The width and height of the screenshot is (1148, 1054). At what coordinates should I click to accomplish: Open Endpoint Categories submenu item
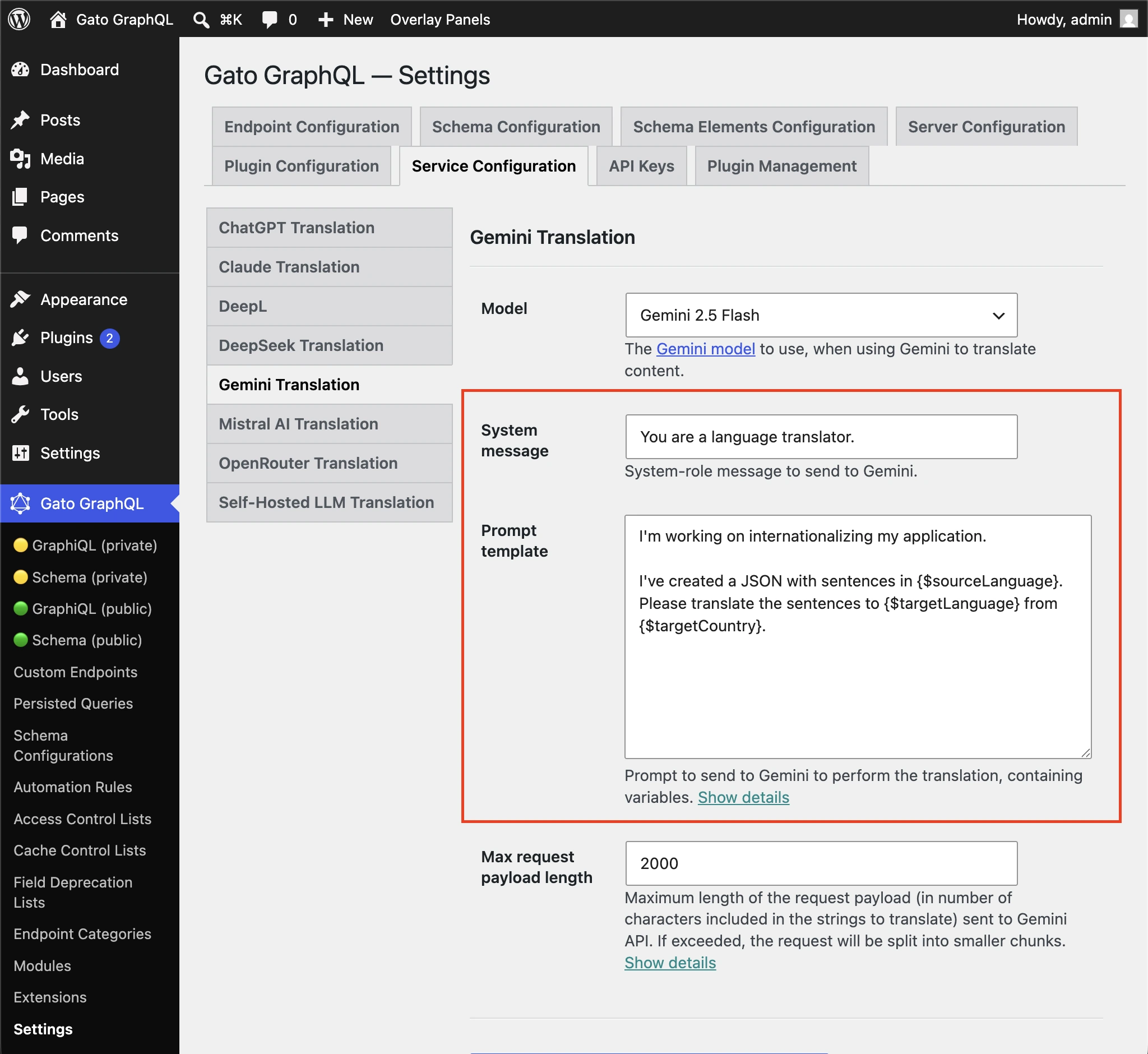click(x=82, y=933)
